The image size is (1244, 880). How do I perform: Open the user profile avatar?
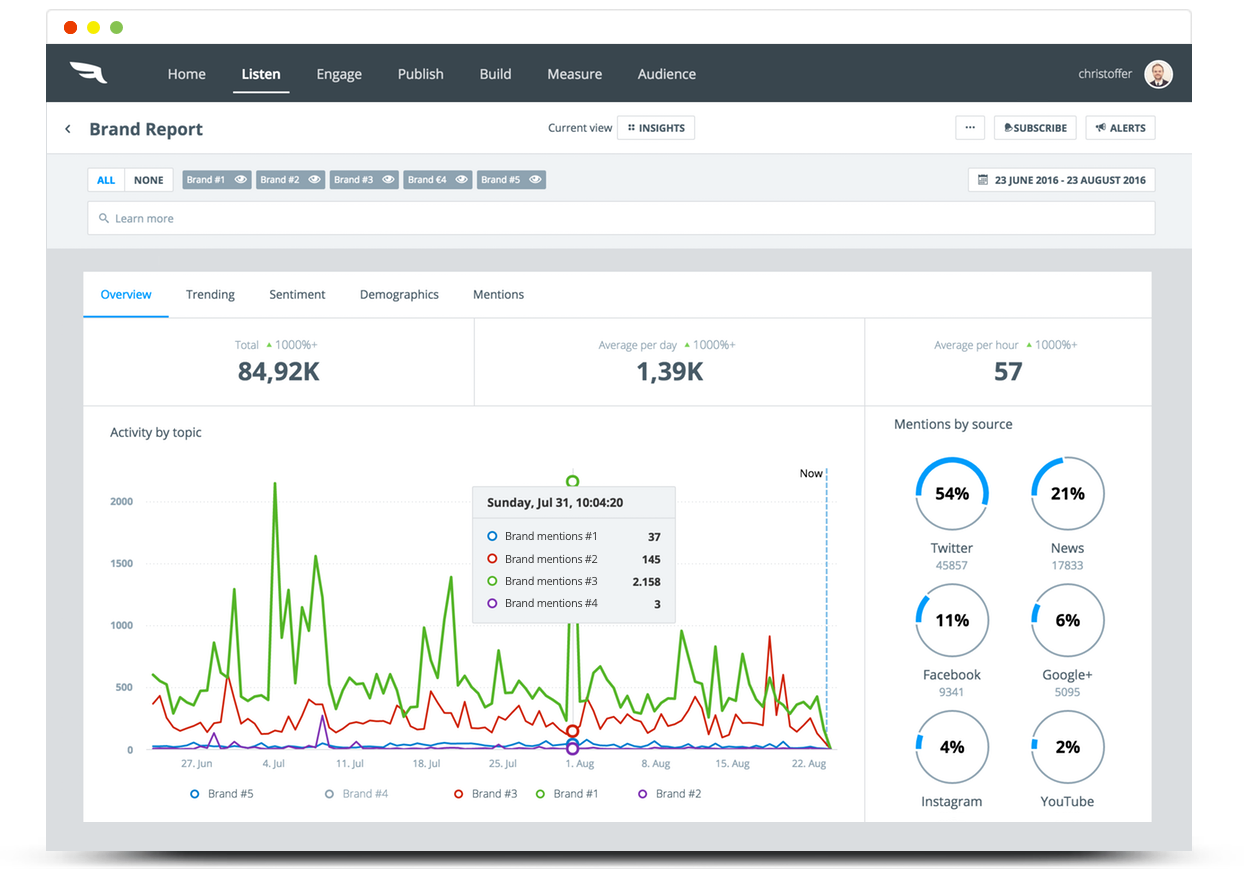1158,74
